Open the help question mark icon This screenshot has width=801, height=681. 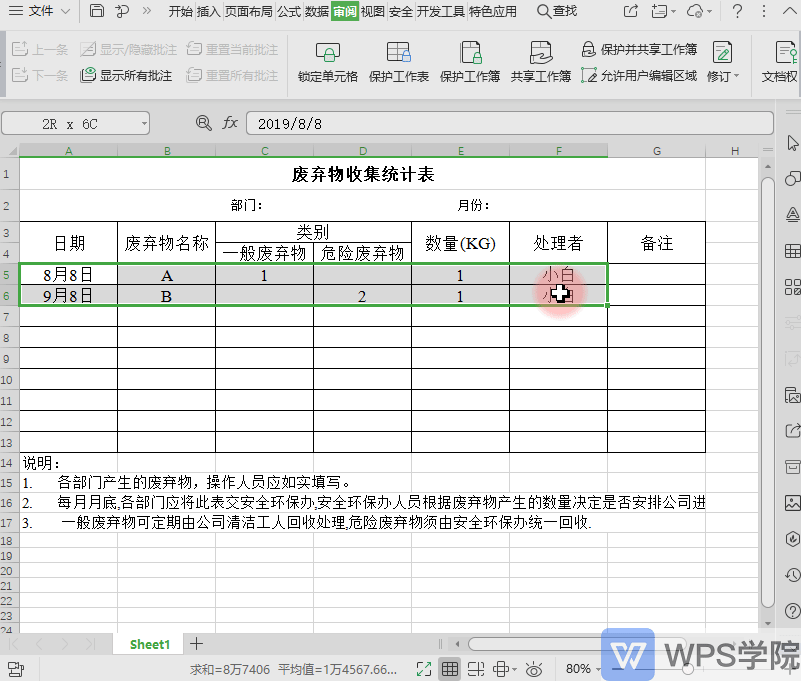point(737,11)
